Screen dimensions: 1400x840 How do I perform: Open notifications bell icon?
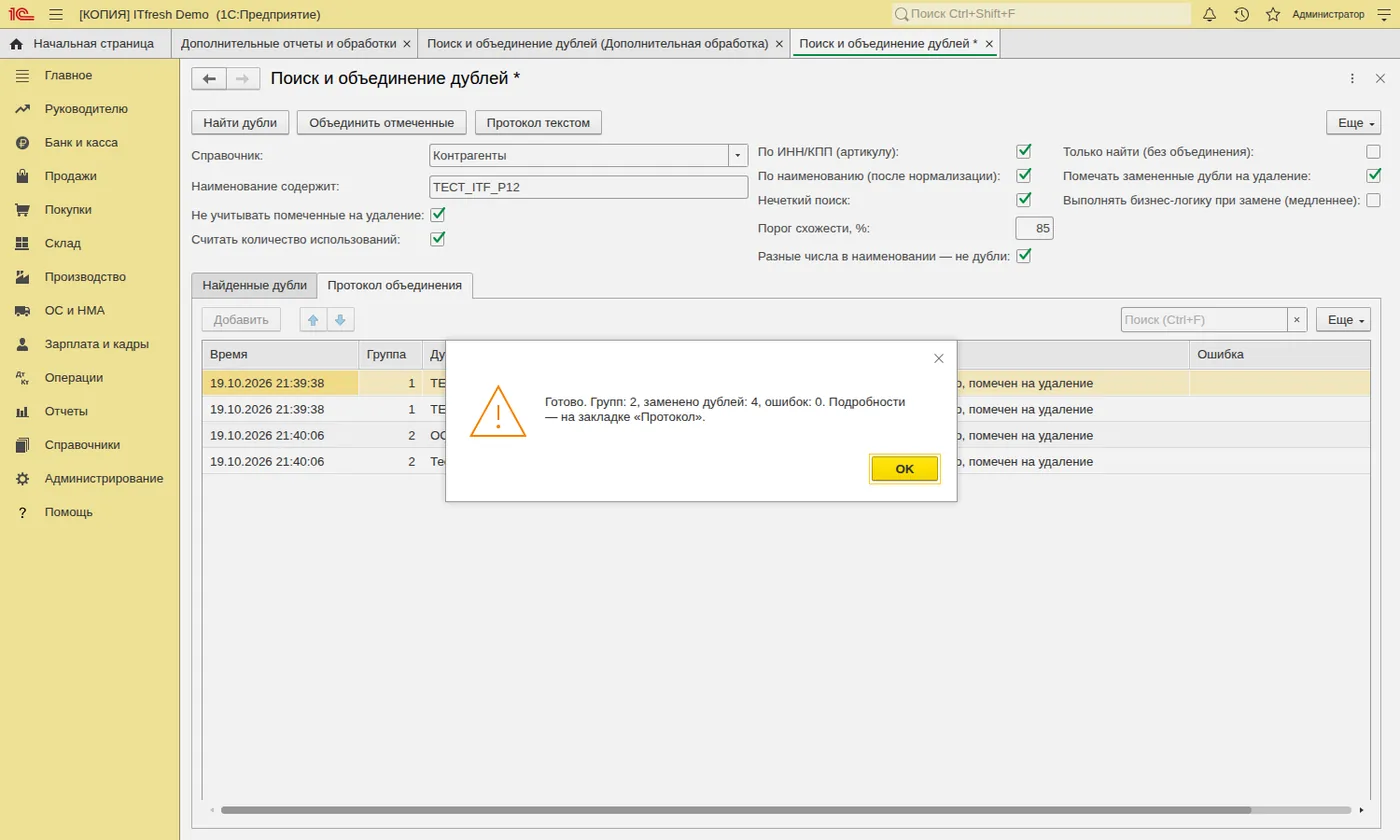coord(1209,14)
